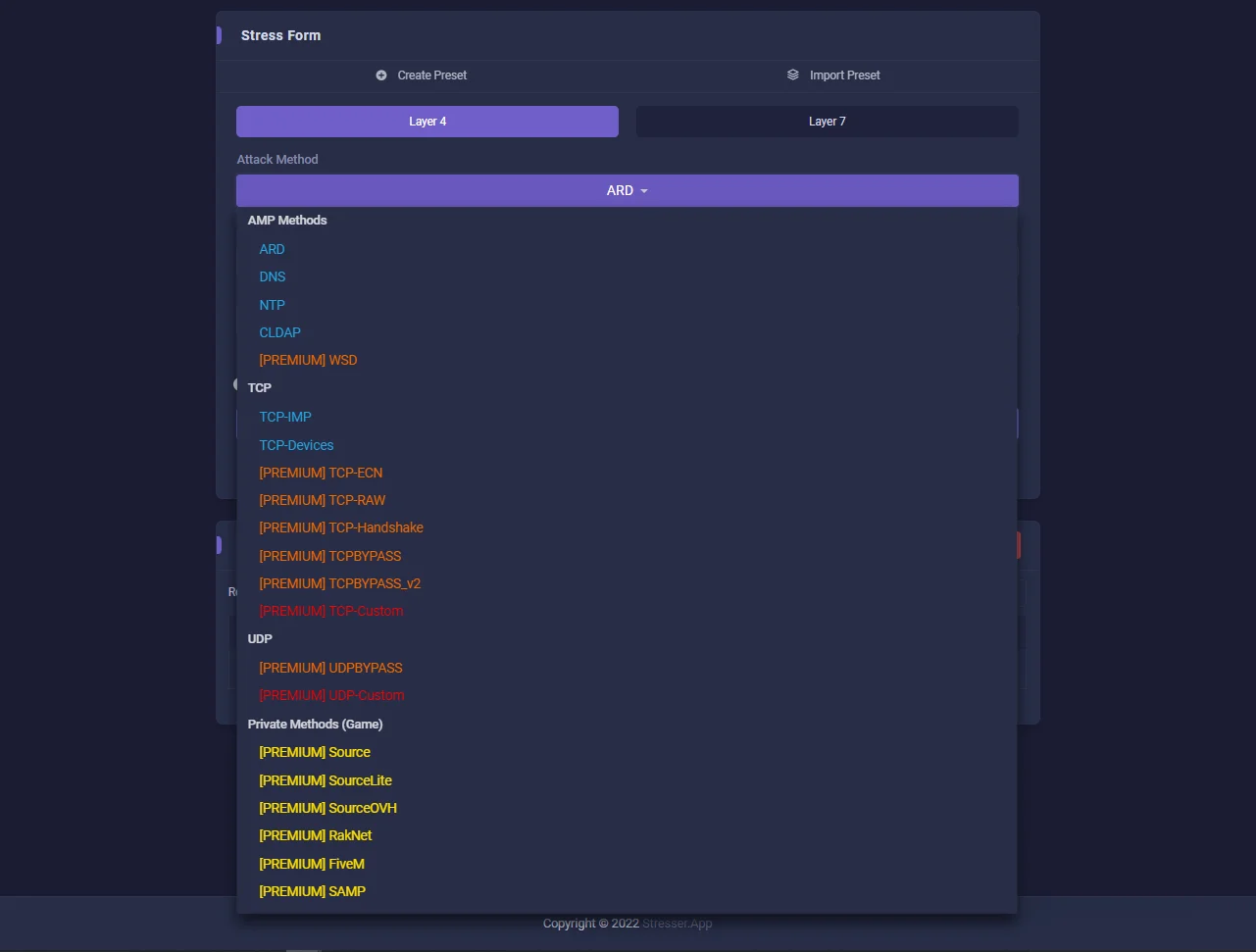Collapse the ARD attack method dropdown button
Viewport: 1256px width, 952px height.
(x=628, y=190)
